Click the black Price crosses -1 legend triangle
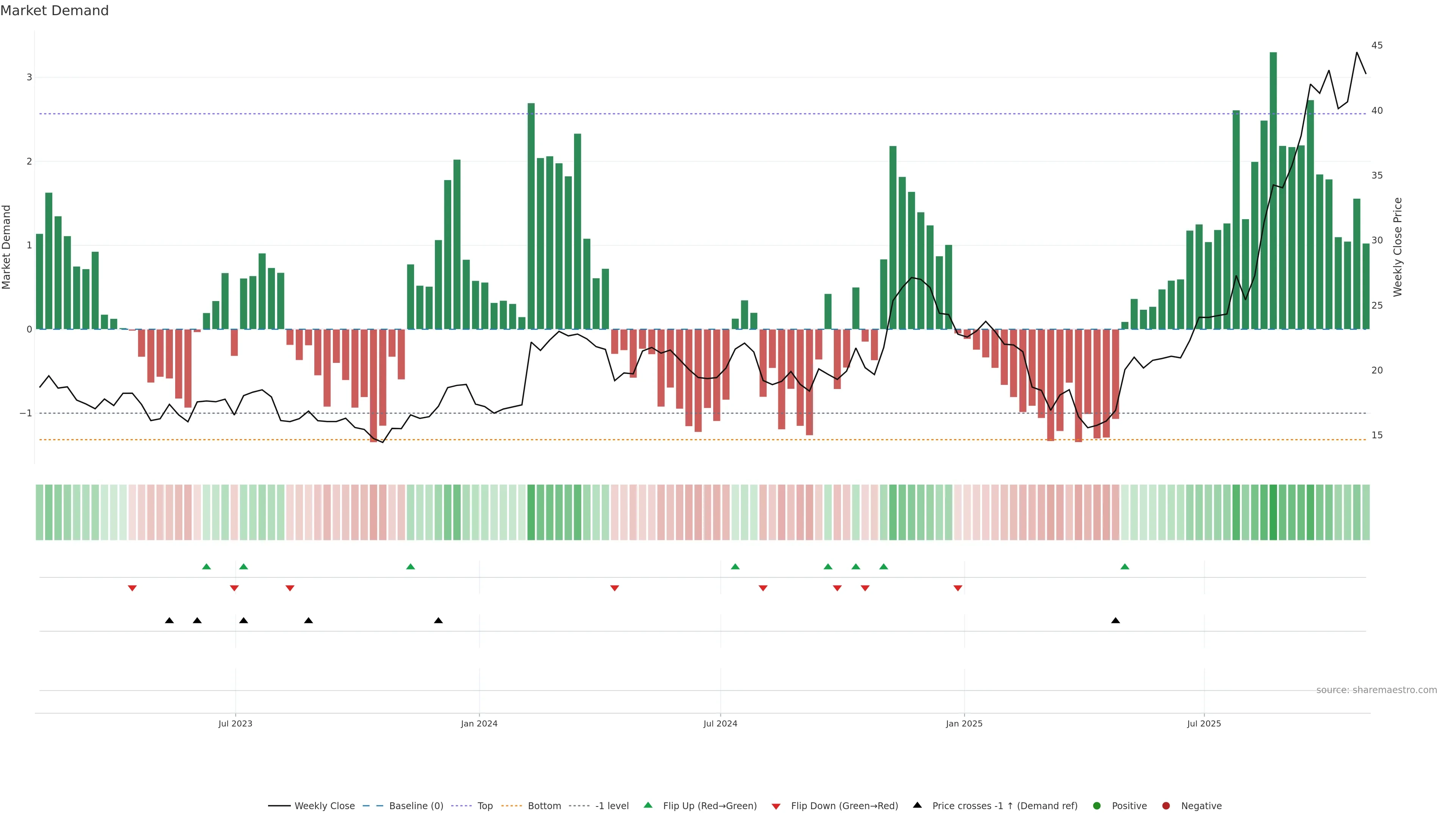 click(x=917, y=805)
